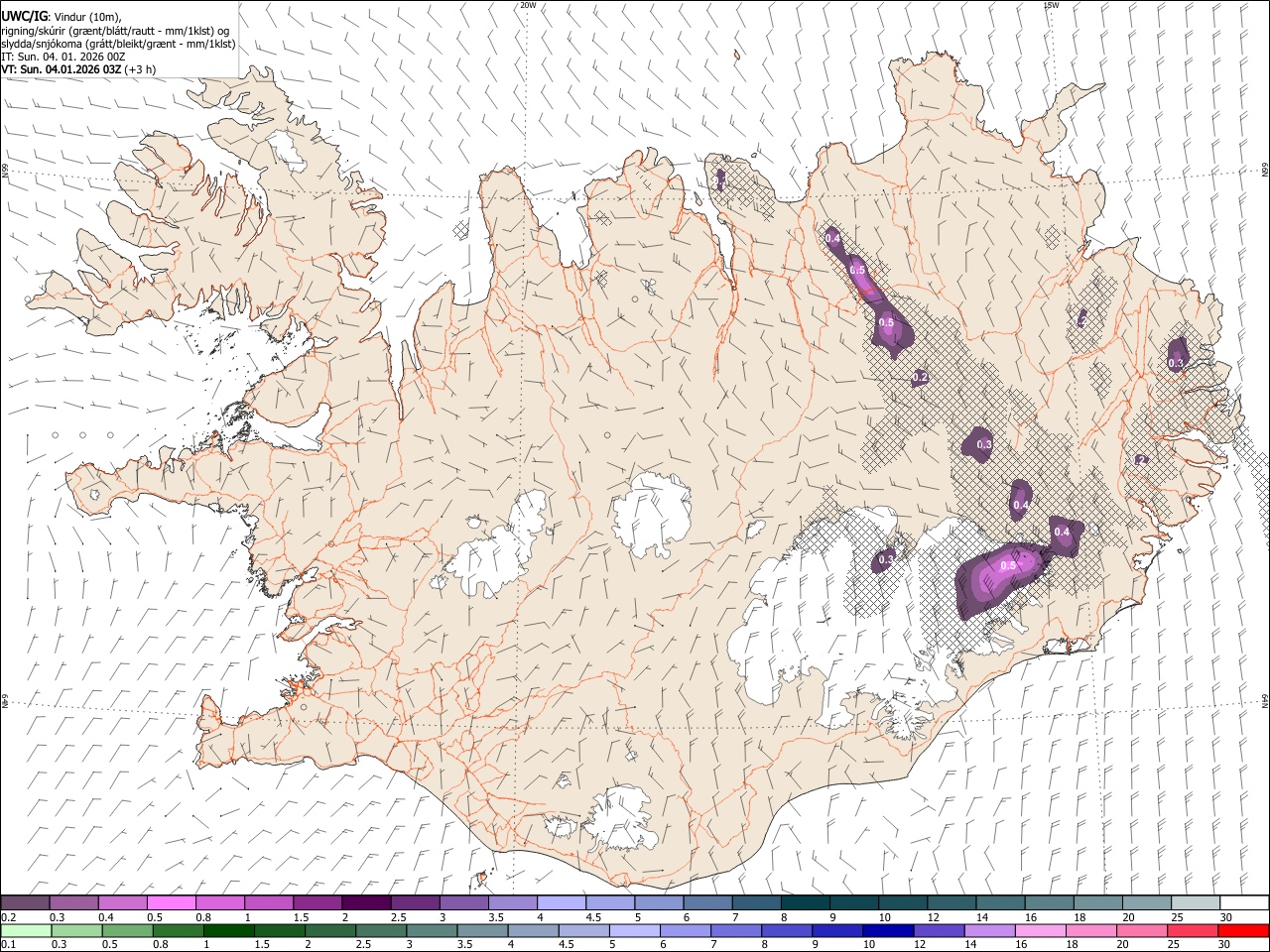The width and height of the screenshot is (1270, 952).
Task: Pick upper legend light grey swatch 25 to 30
Action: 1196,903
